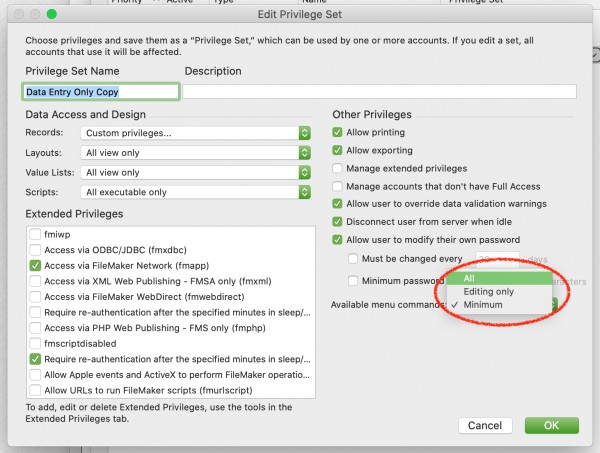Screen dimensions: 600x453
Task: Toggle Access via FileMaker Network (fmapp)
Action: click(36, 265)
